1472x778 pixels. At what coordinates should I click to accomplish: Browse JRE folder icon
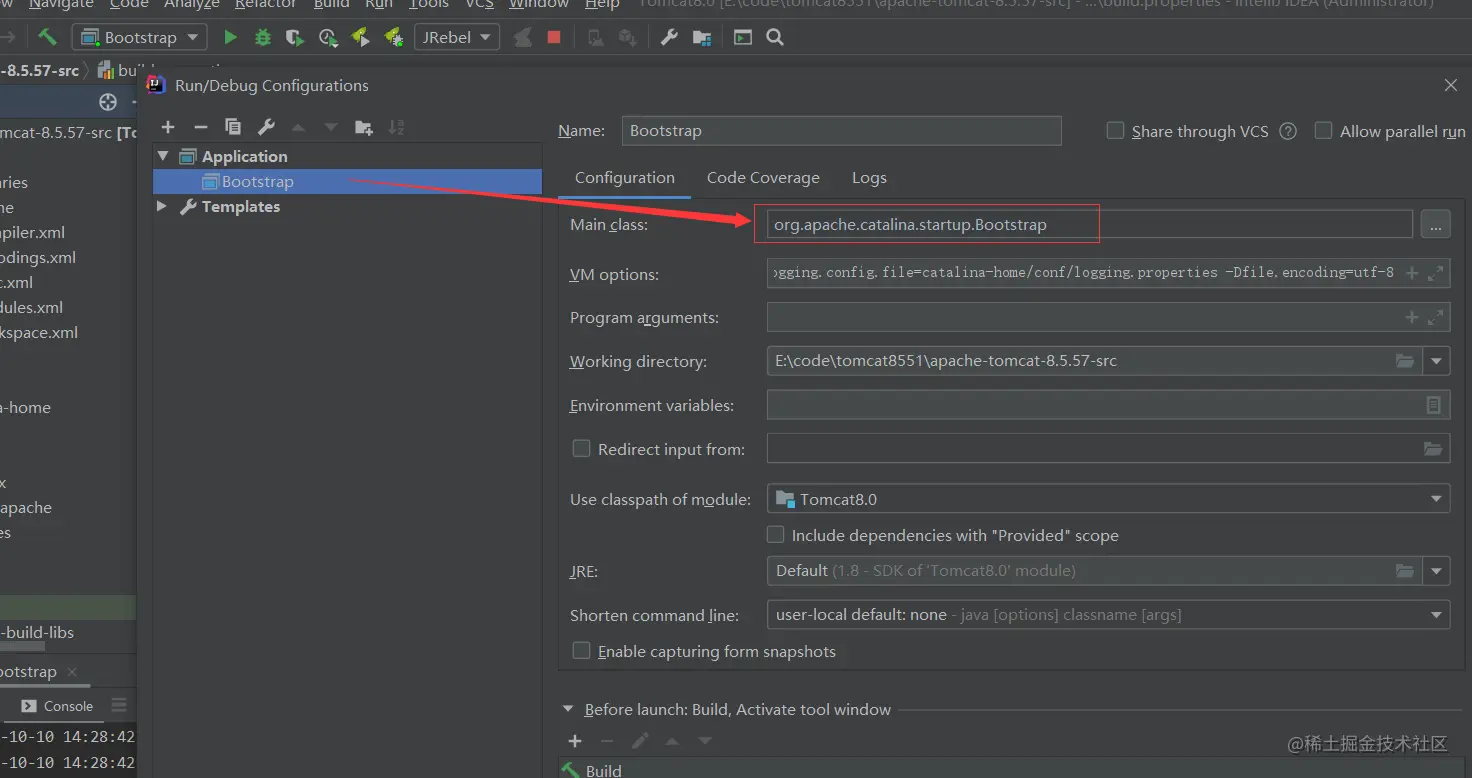click(1405, 571)
